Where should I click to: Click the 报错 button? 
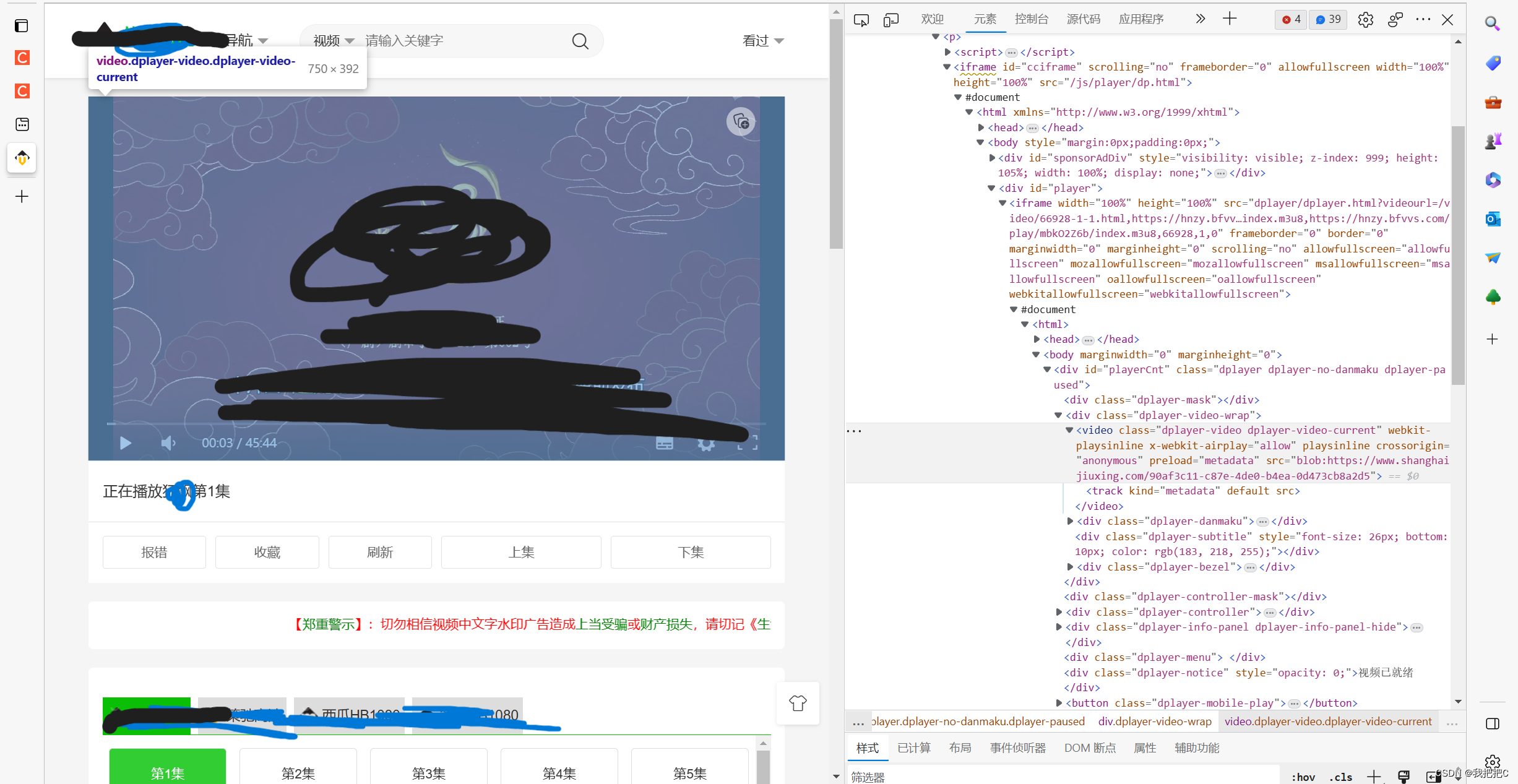click(154, 552)
